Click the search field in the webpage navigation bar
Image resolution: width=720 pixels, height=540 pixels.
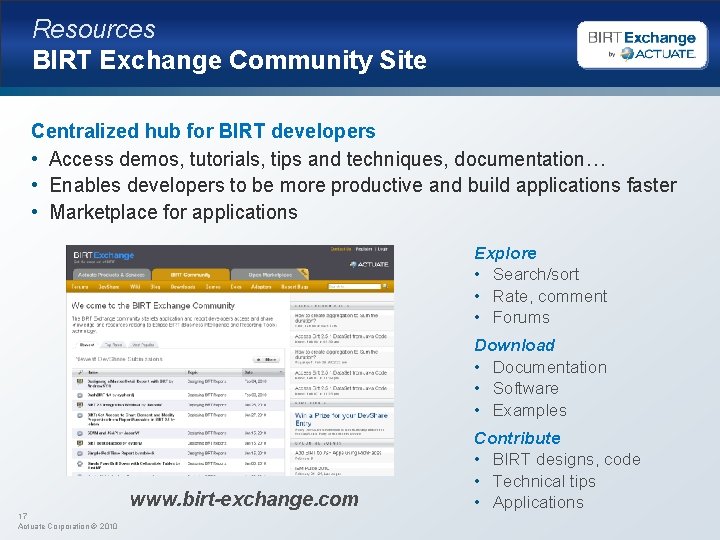click(354, 286)
